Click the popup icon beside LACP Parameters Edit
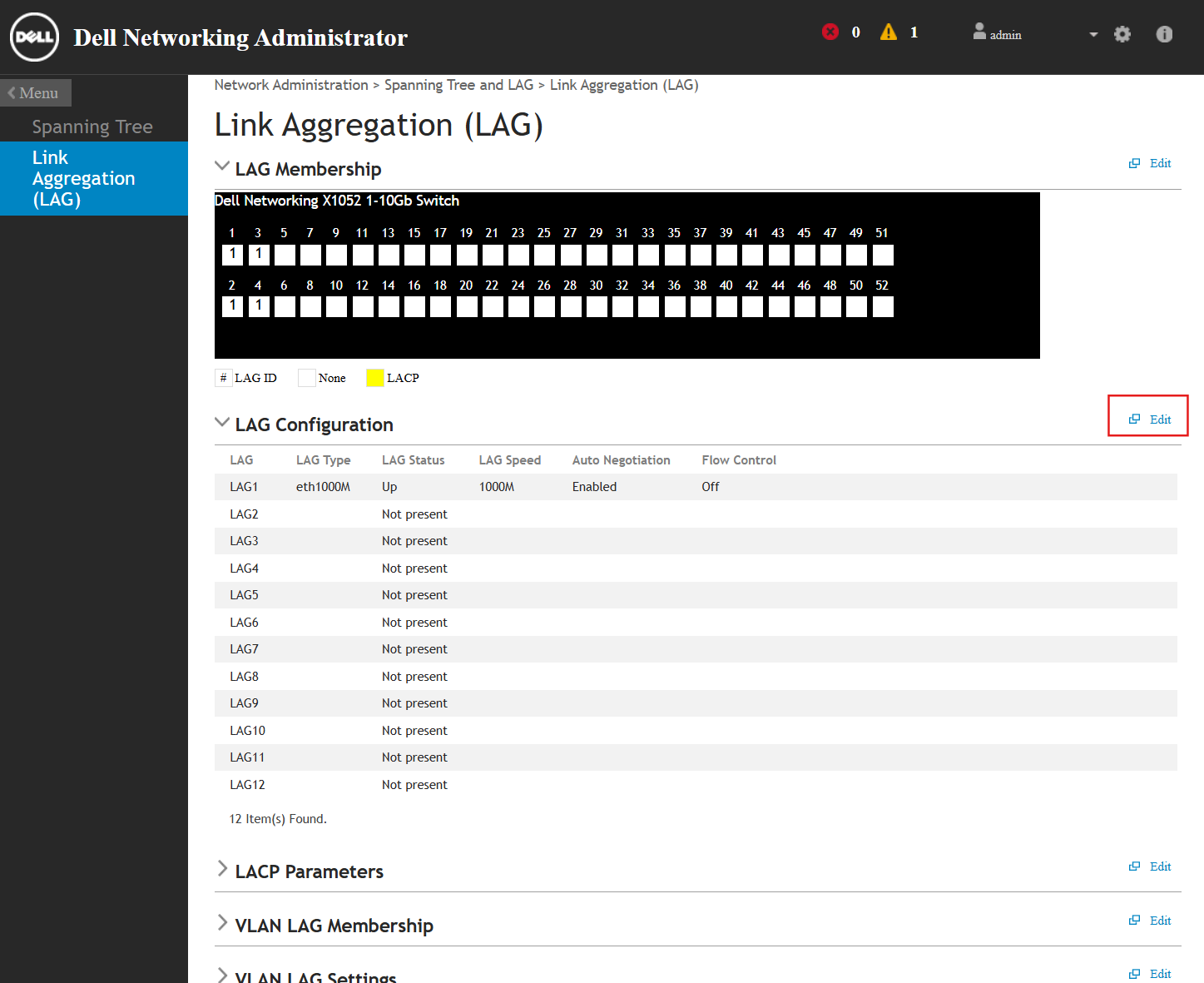 (1134, 866)
